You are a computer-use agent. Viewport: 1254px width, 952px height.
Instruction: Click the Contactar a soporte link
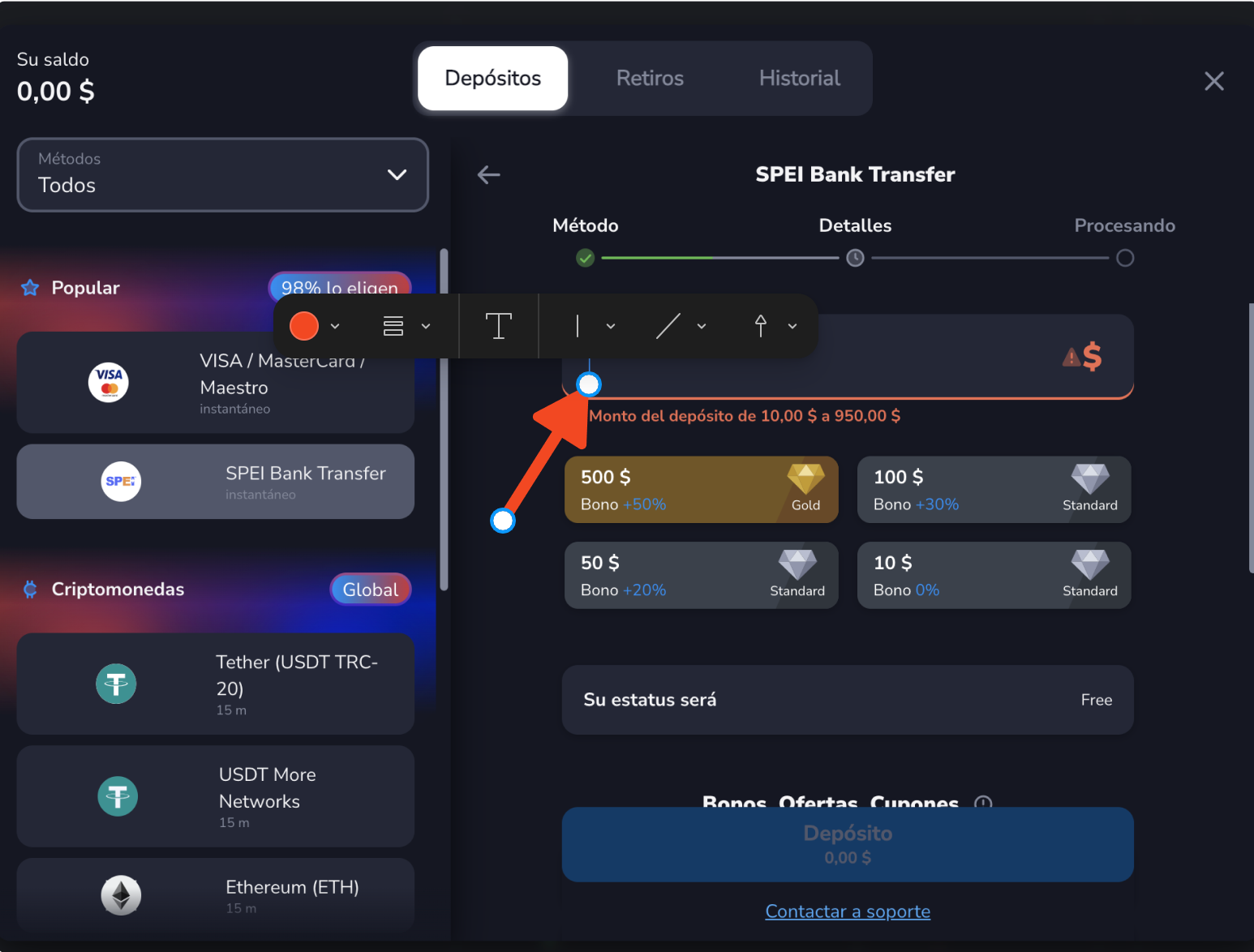848,911
